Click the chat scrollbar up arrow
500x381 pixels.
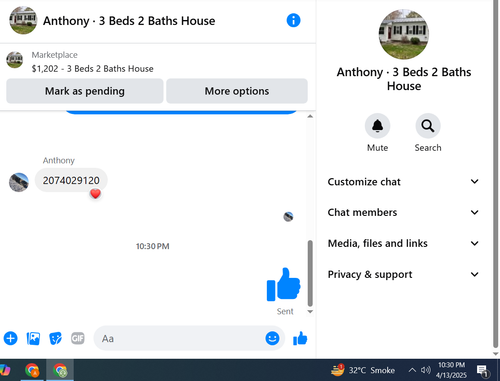(x=310, y=116)
